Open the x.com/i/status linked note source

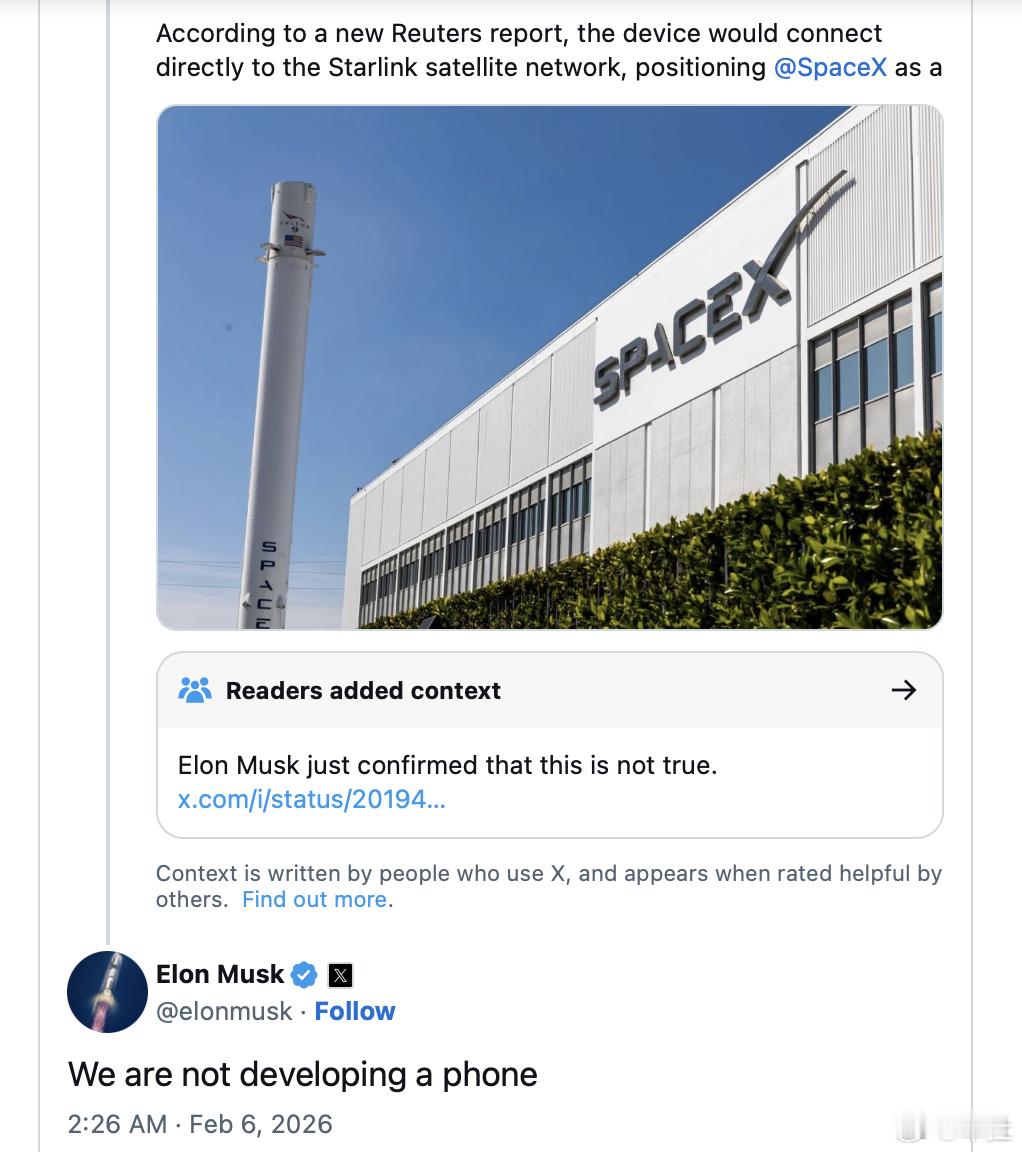pos(312,799)
